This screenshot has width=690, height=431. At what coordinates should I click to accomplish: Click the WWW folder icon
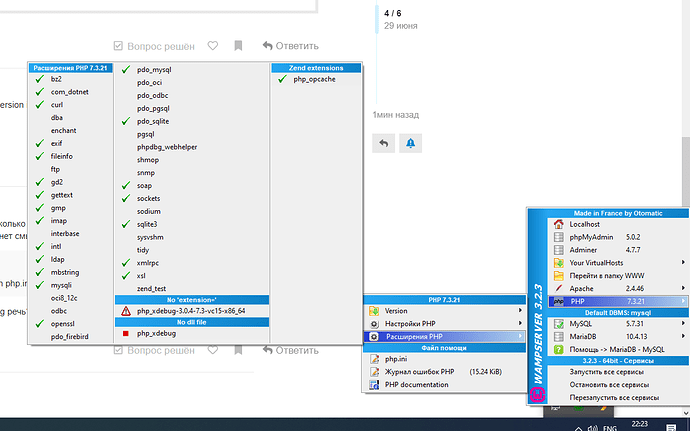click(558, 276)
